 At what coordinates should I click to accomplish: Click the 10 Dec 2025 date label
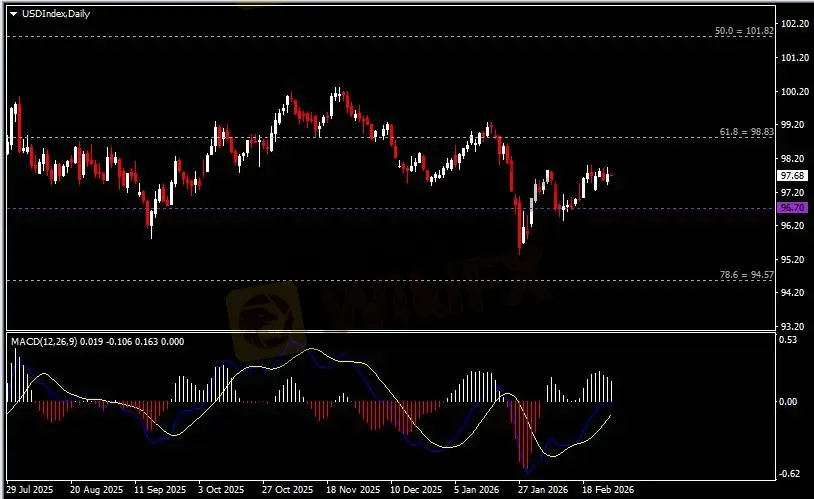(x=416, y=490)
